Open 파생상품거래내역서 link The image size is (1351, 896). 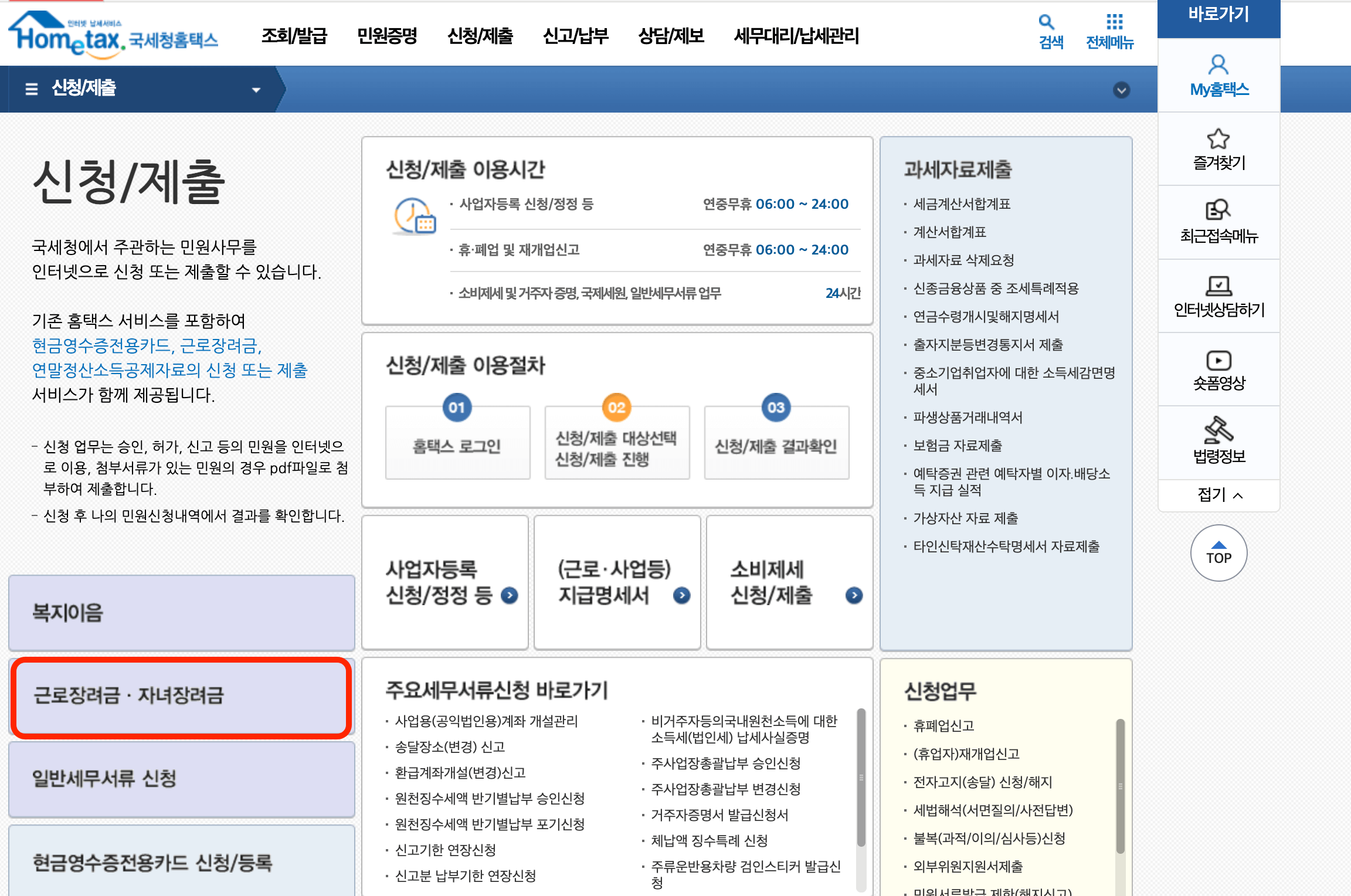pyautogui.click(x=968, y=418)
